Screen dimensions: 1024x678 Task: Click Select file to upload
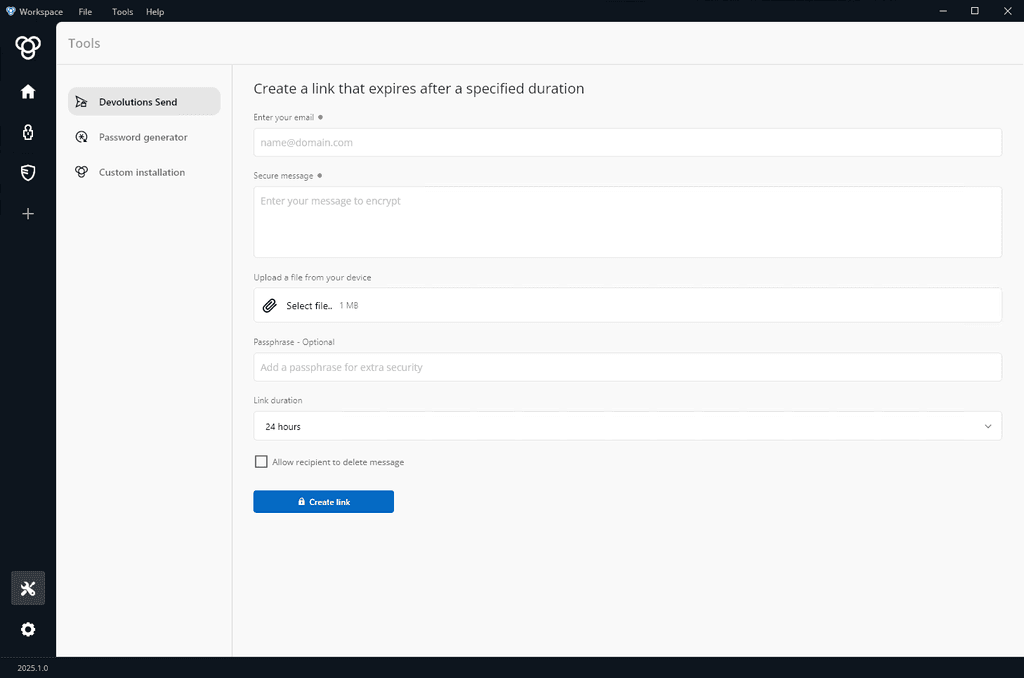click(x=308, y=306)
